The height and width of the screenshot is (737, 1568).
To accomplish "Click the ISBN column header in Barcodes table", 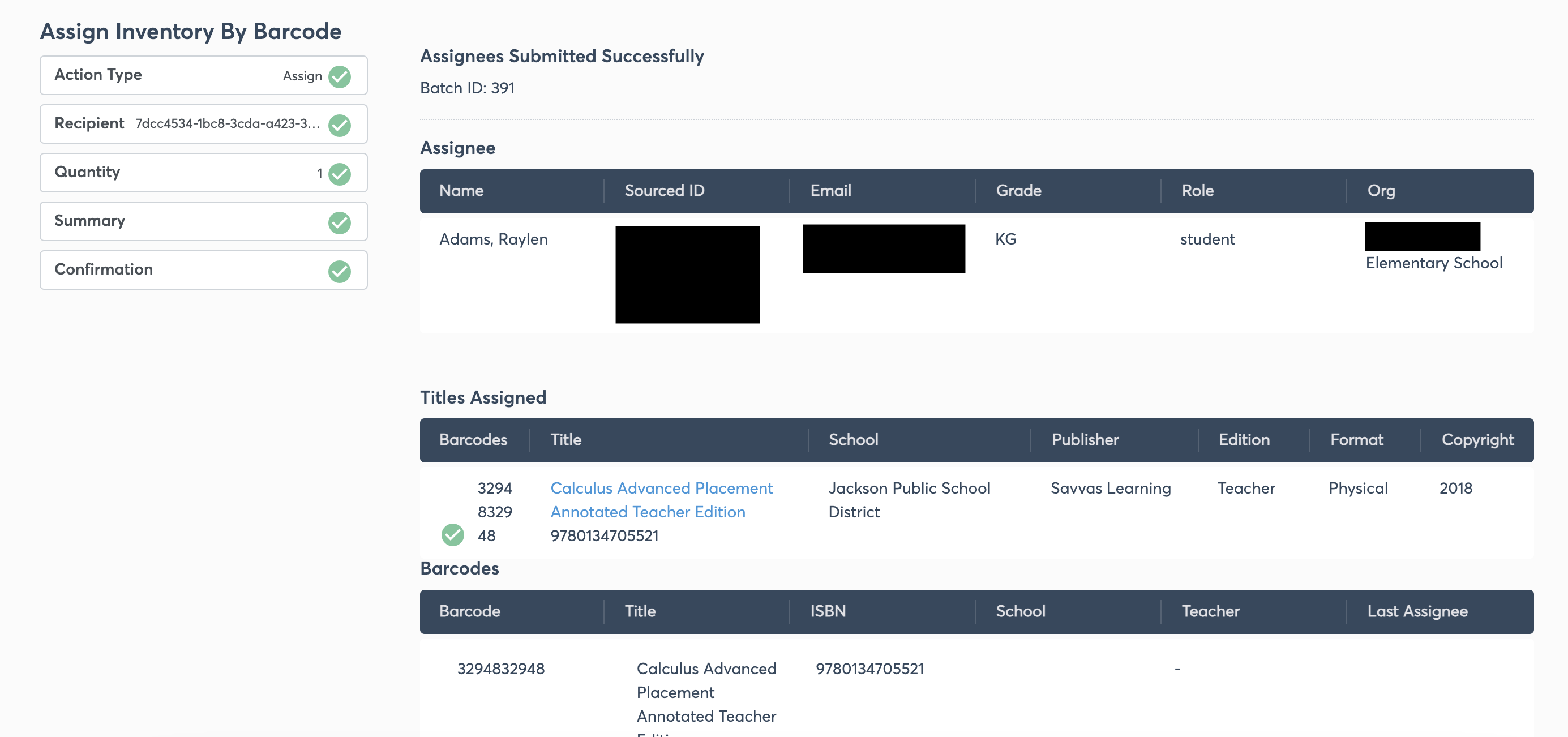I will (x=828, y=611).
